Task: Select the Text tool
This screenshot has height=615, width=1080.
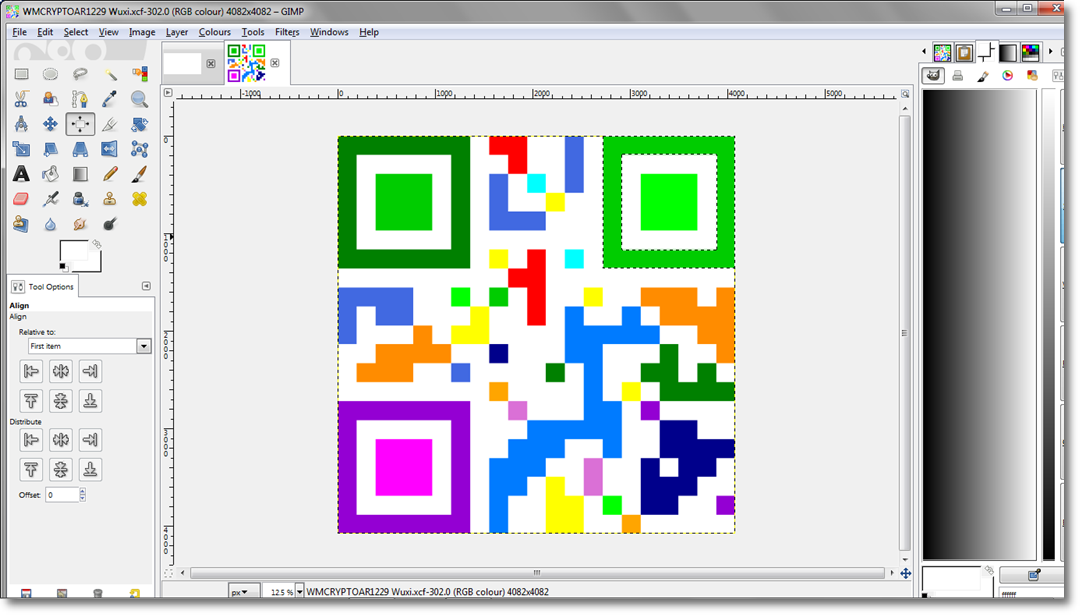Action: coord(21,174)
